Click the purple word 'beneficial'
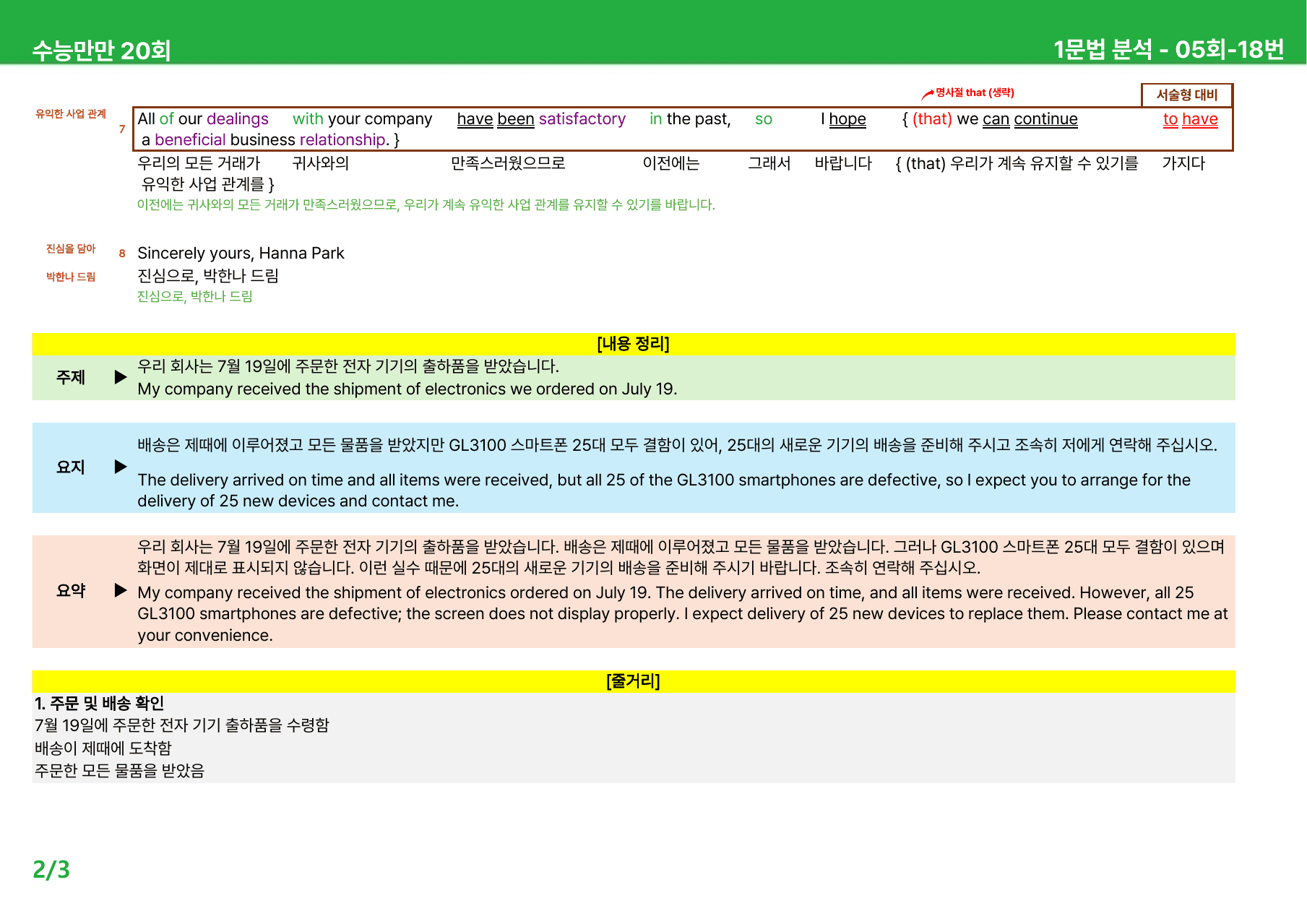1307x924 pixels. pyautogui.click(x=190, y=140)
